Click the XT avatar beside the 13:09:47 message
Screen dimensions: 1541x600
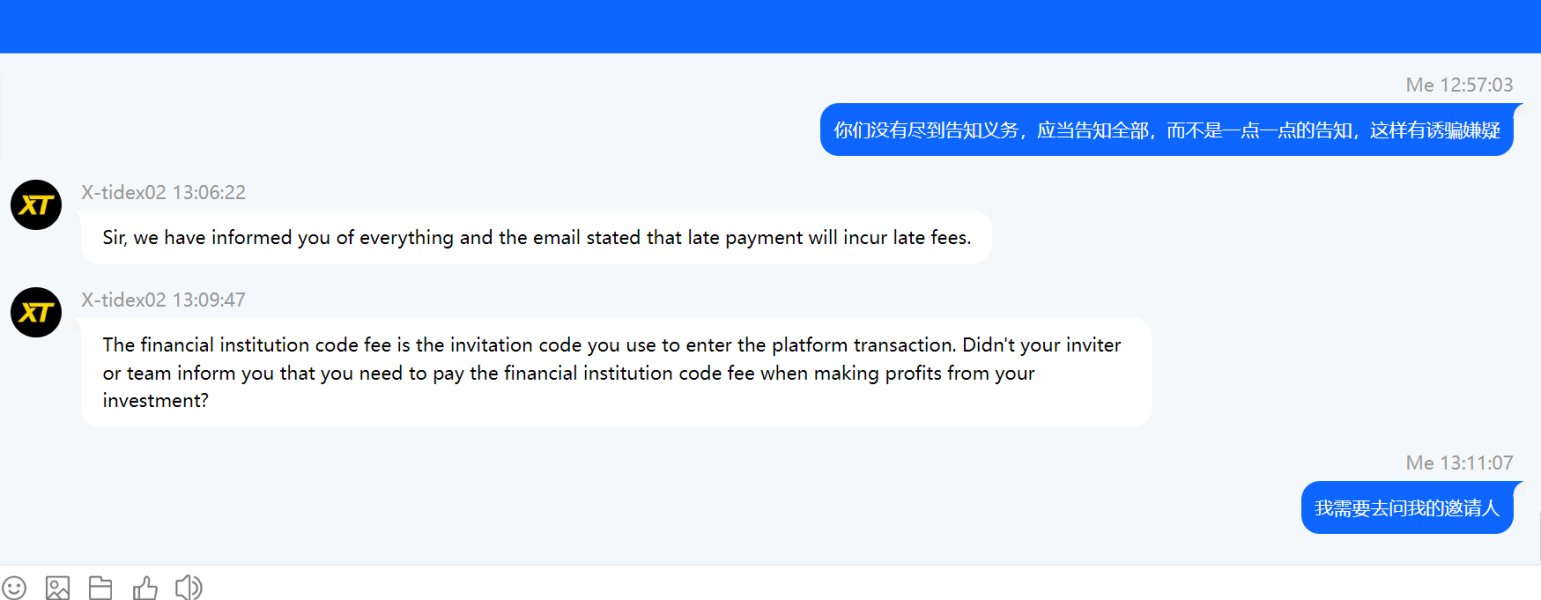(36, 312)
